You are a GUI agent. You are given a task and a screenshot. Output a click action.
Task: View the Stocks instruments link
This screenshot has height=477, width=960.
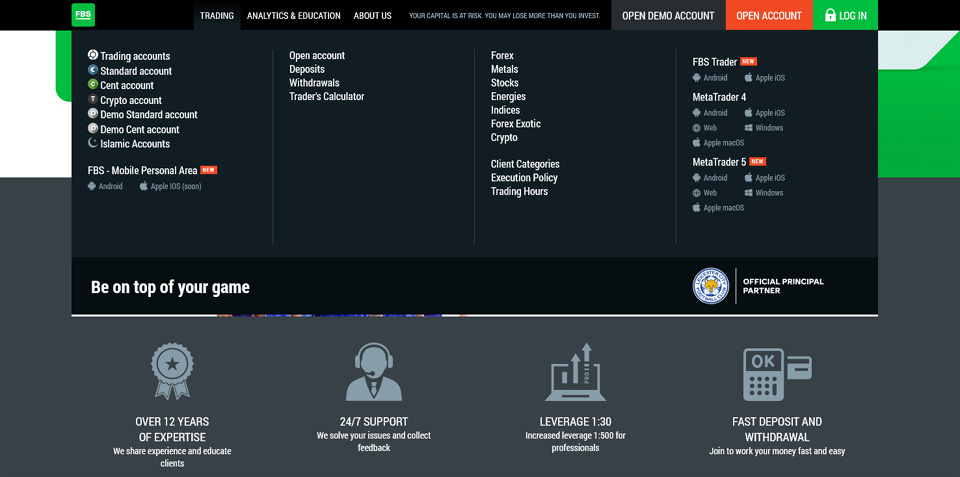pyautogui.click(x=504, y=83)
